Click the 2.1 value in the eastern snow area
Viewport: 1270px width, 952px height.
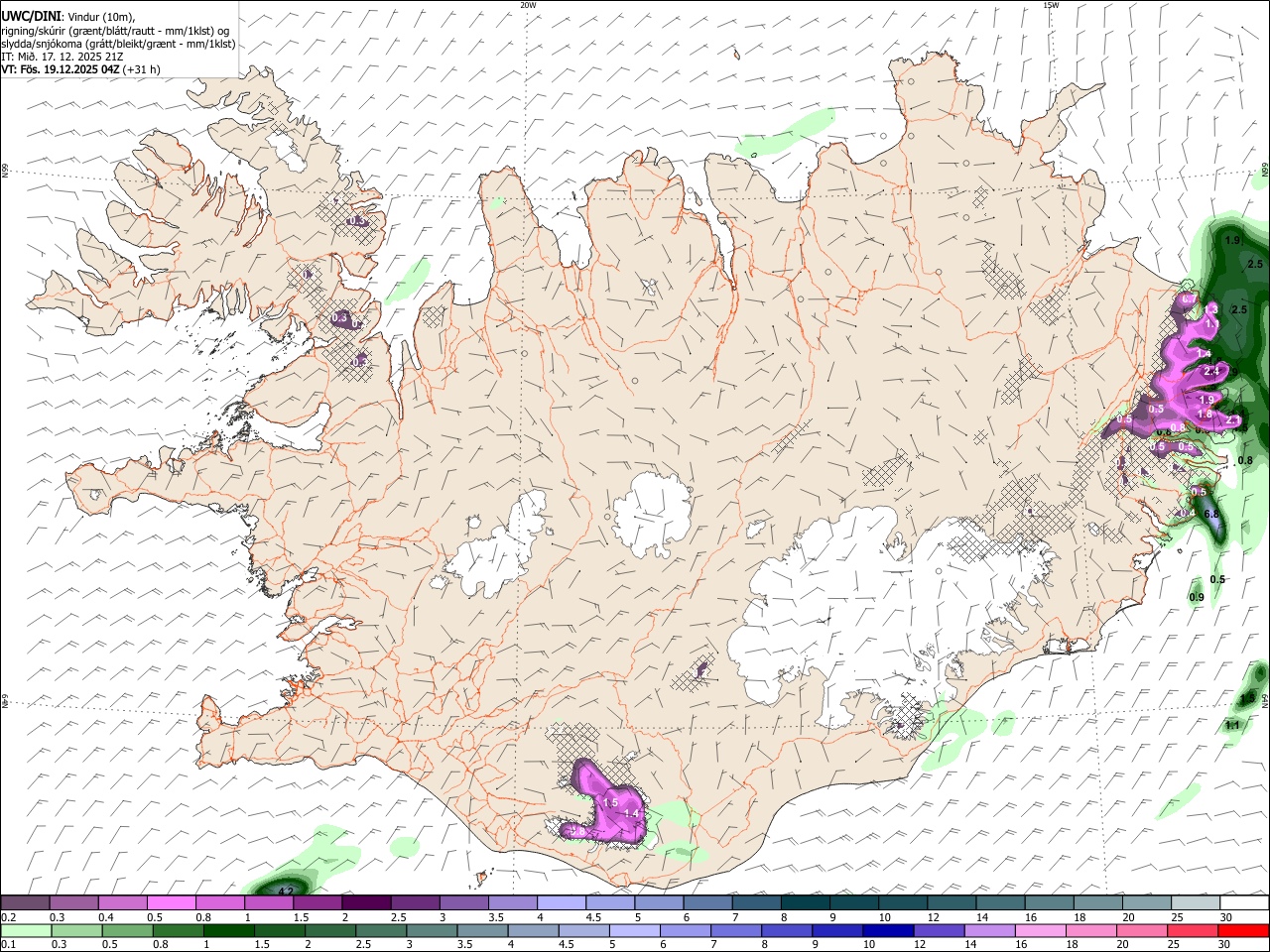[x=1232, y=420]
